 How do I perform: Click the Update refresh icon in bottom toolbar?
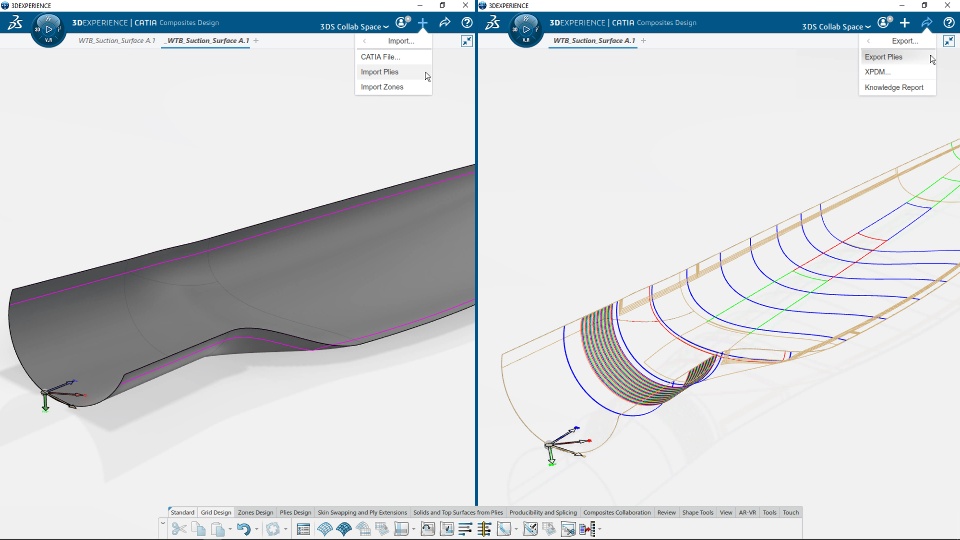coord(273,528)
